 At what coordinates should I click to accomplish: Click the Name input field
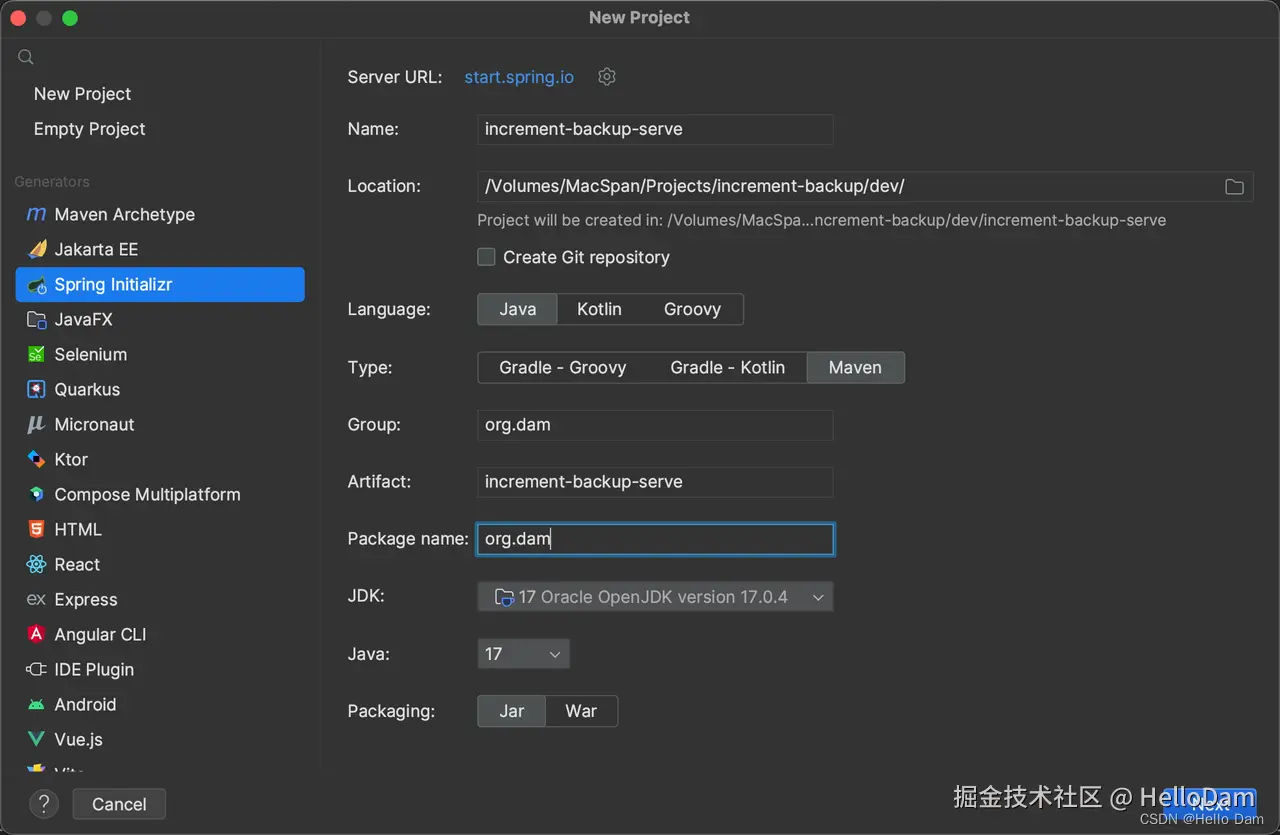pos(655,129)
